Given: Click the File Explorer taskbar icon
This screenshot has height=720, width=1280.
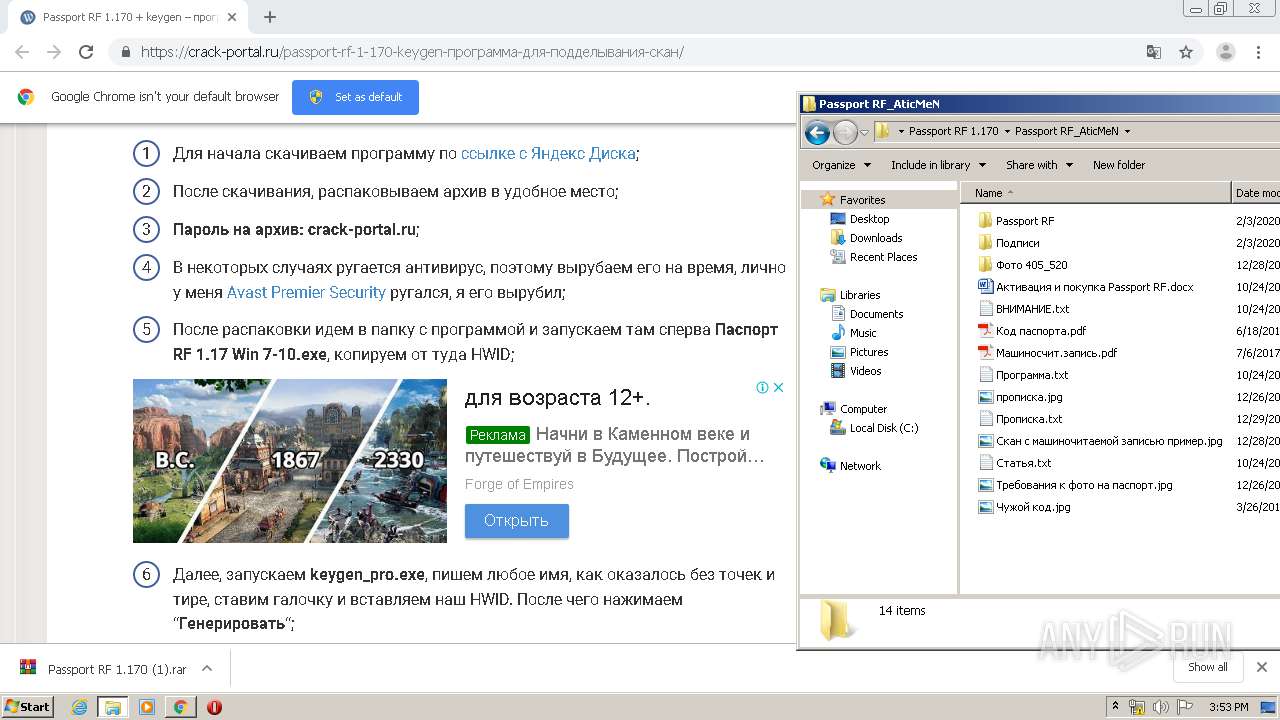Looking at the screenshot, I should (x=113, y=707).
